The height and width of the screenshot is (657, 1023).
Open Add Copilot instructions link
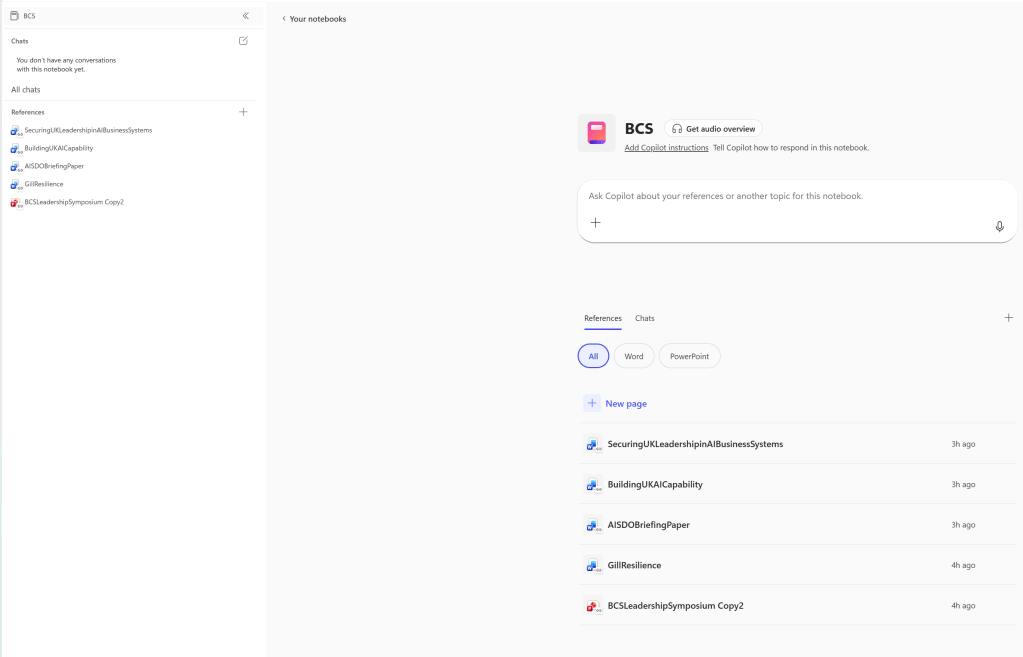(x=666, y=148)
